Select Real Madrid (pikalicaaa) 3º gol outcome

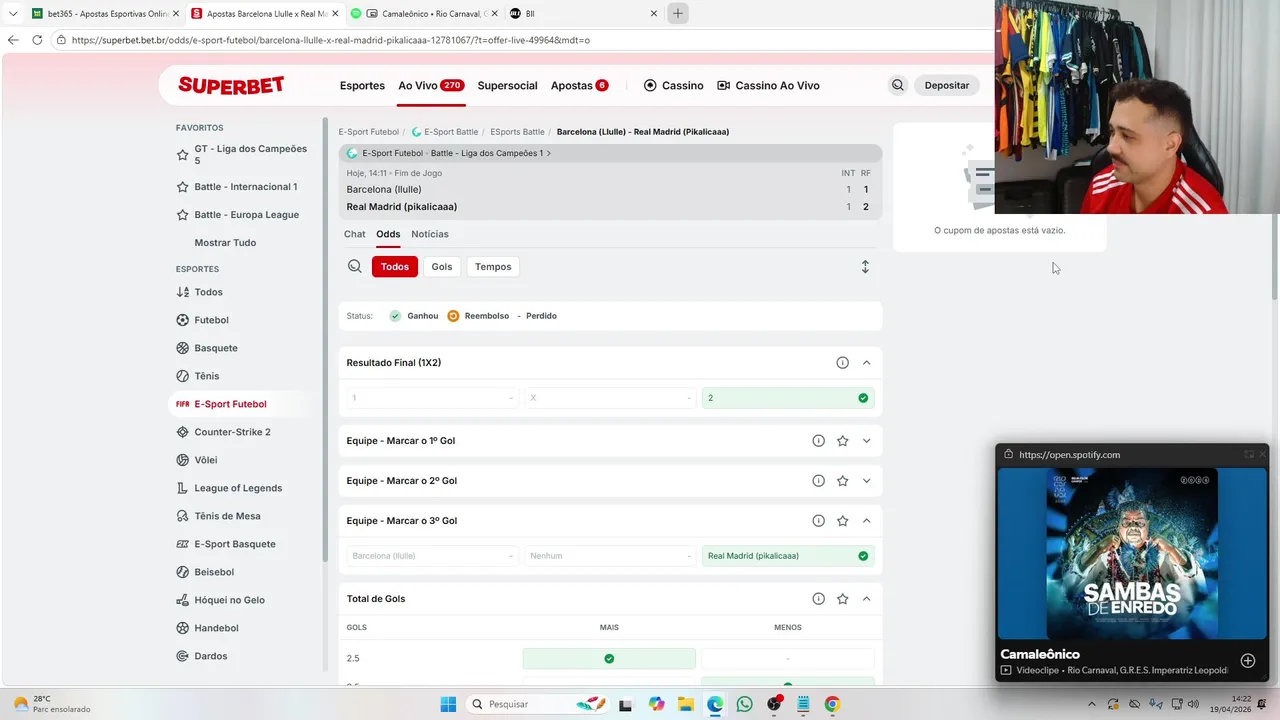pos(788,556)
